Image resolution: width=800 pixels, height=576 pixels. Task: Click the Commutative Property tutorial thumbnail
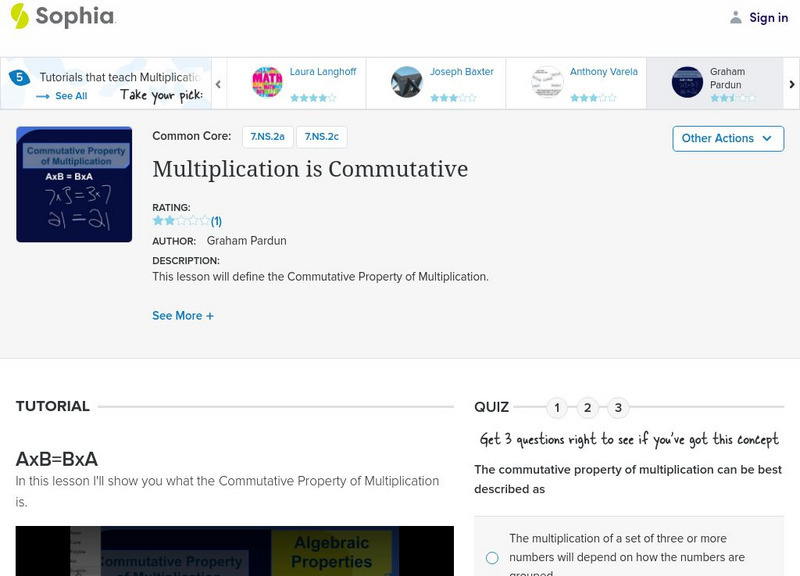click(73, 184)
